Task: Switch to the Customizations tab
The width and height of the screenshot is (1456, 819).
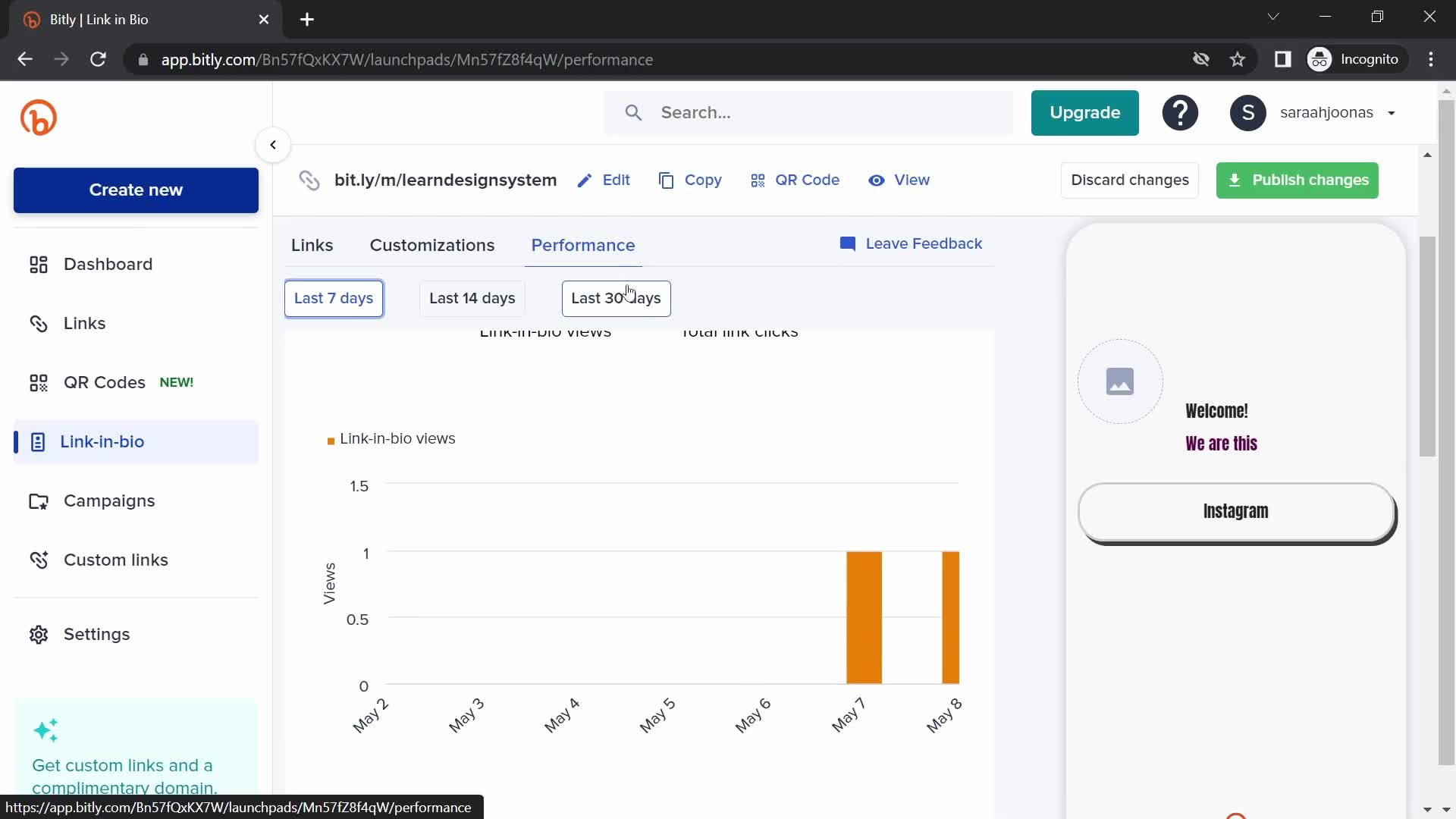Action: (x=432, y=246)
